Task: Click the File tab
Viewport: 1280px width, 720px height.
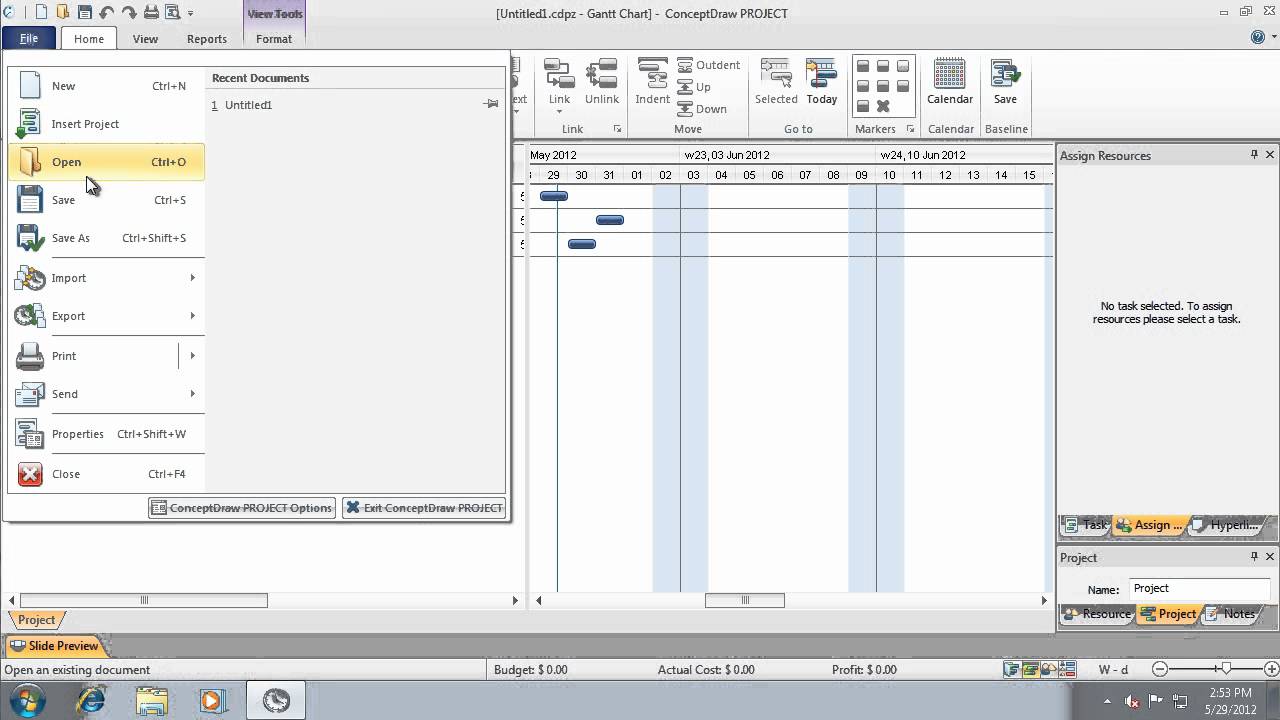Action: (28, 39)
